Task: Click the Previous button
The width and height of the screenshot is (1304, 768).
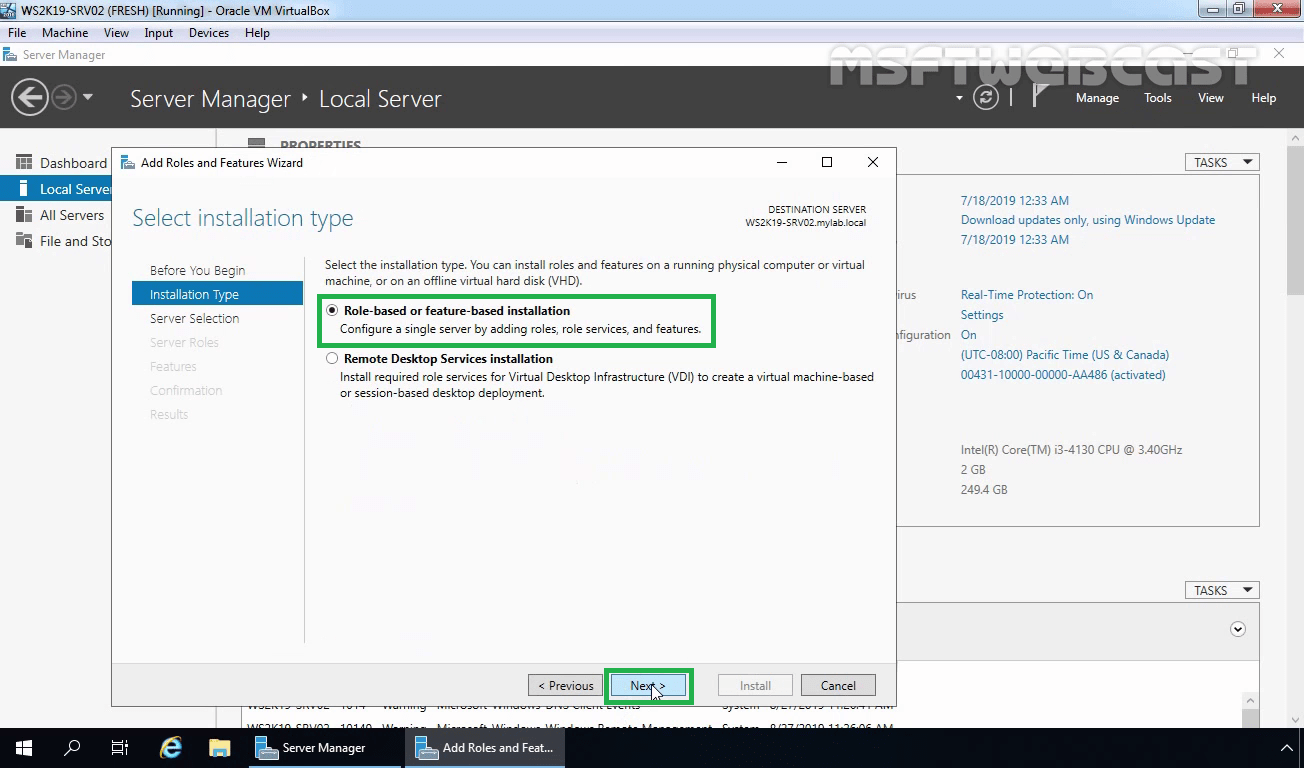Action: pyautogui.click(x=566, y=686)
